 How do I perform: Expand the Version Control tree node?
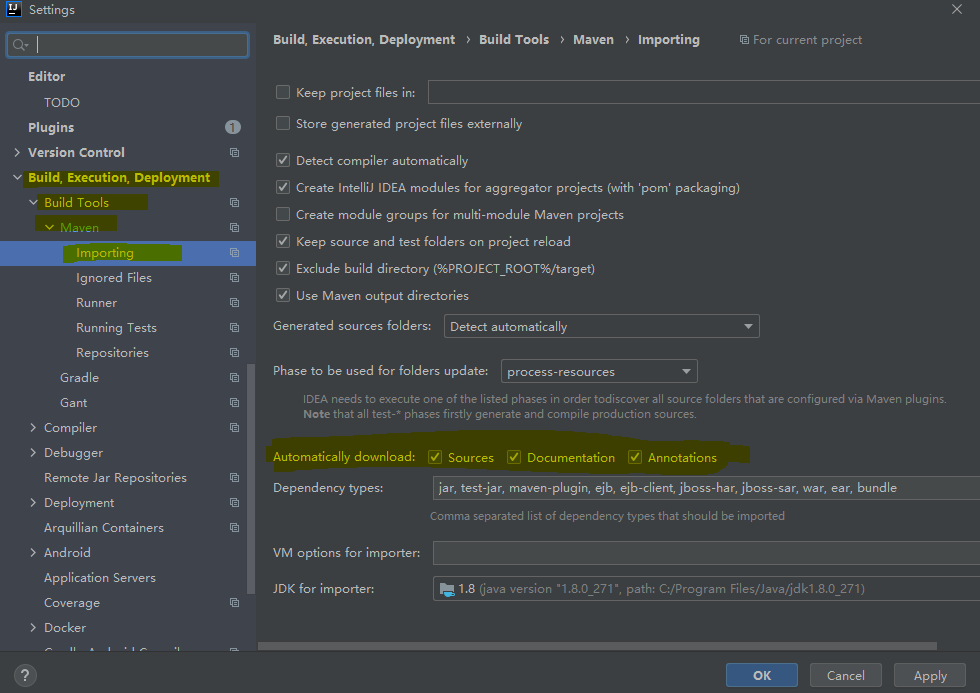[17, 152]
